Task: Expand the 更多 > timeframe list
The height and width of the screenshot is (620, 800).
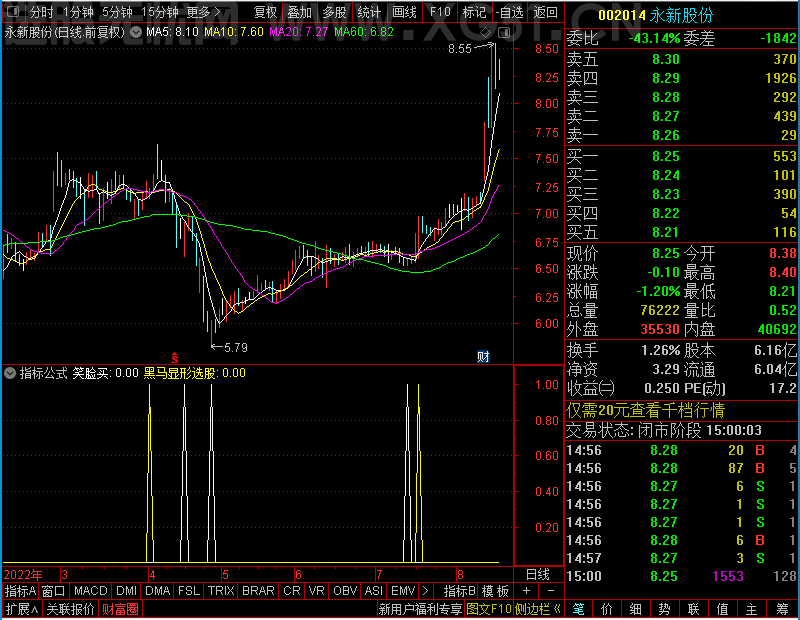Action: [x=204, y=11]
